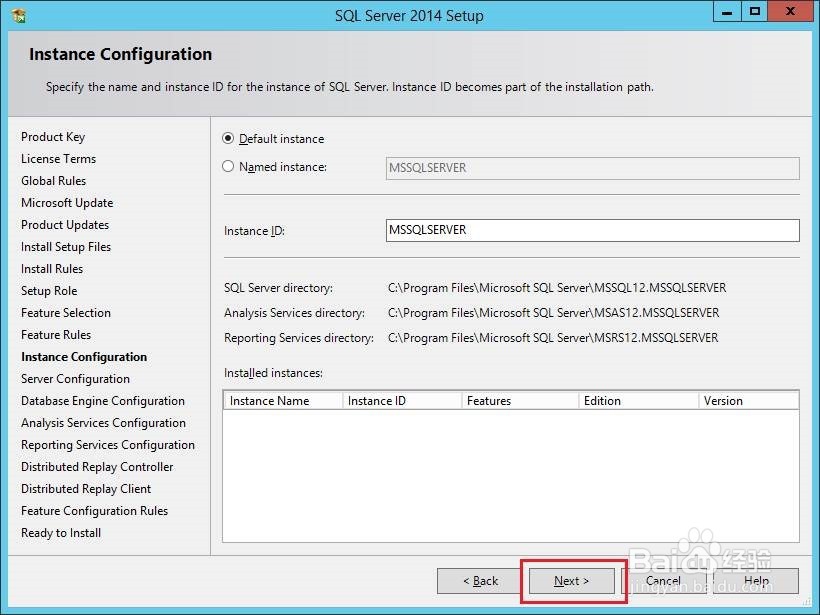Select Distributed Replay Client step
This screenshot has height=615, width=820.
point(86,488)
